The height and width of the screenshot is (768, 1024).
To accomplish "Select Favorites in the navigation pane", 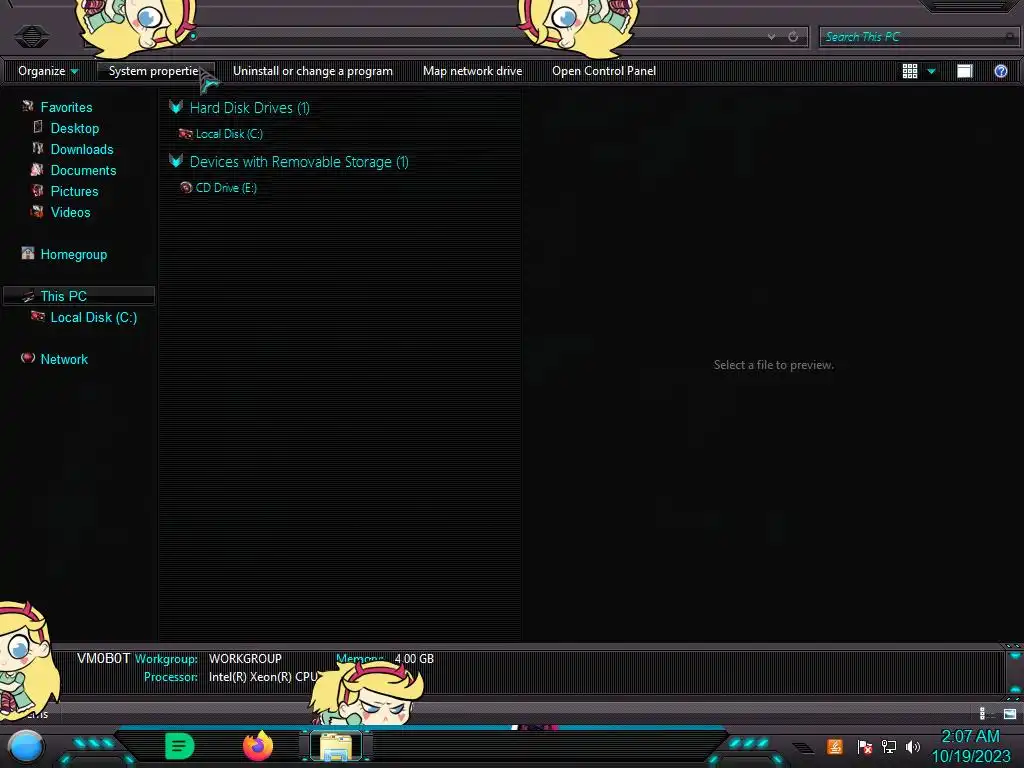I will pyautogui.click(x=66, y=107).
